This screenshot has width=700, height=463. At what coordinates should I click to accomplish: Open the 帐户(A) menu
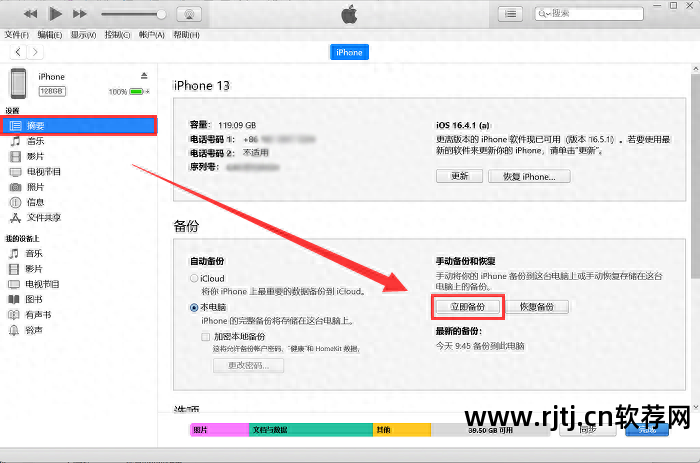tap(152, 35)
